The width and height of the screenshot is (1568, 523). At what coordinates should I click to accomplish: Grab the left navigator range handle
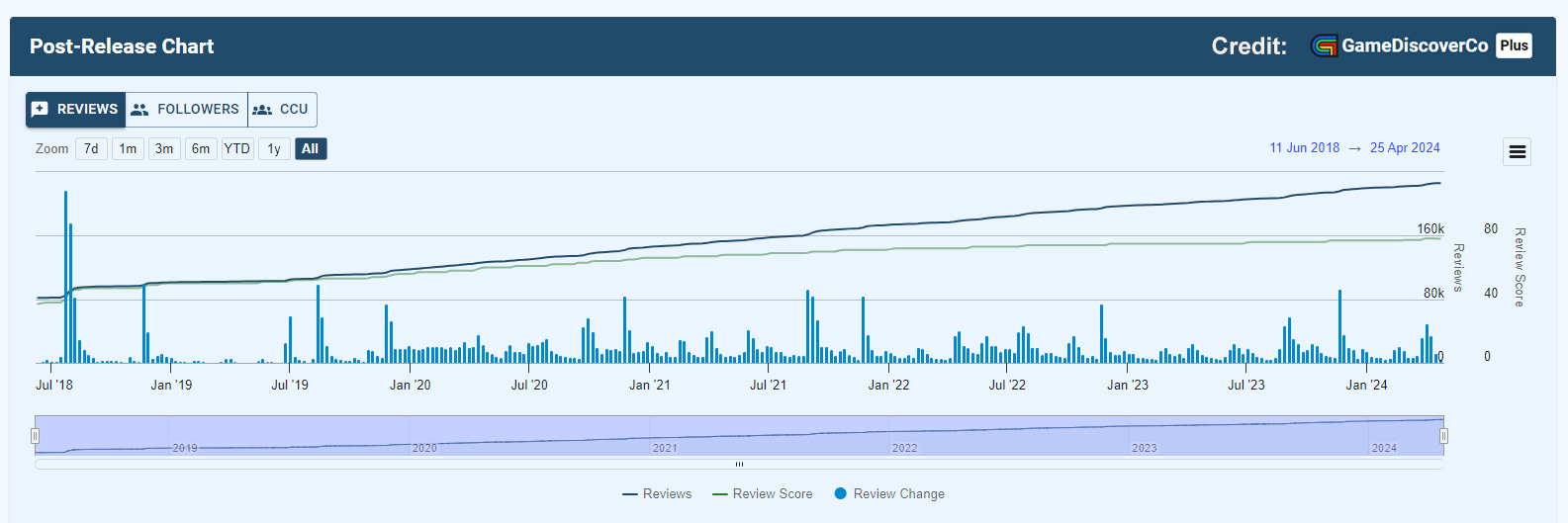(x=35, y=436)
